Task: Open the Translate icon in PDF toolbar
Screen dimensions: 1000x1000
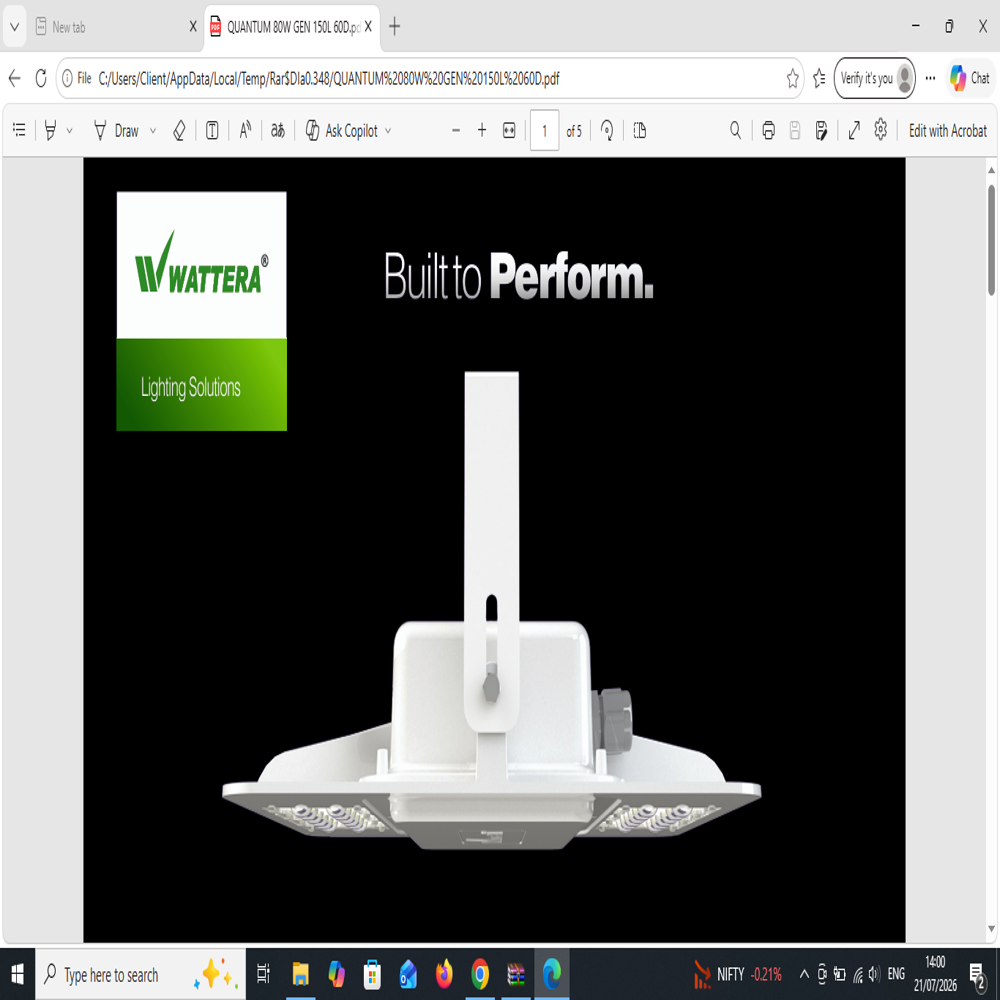Action: [277, 131]
